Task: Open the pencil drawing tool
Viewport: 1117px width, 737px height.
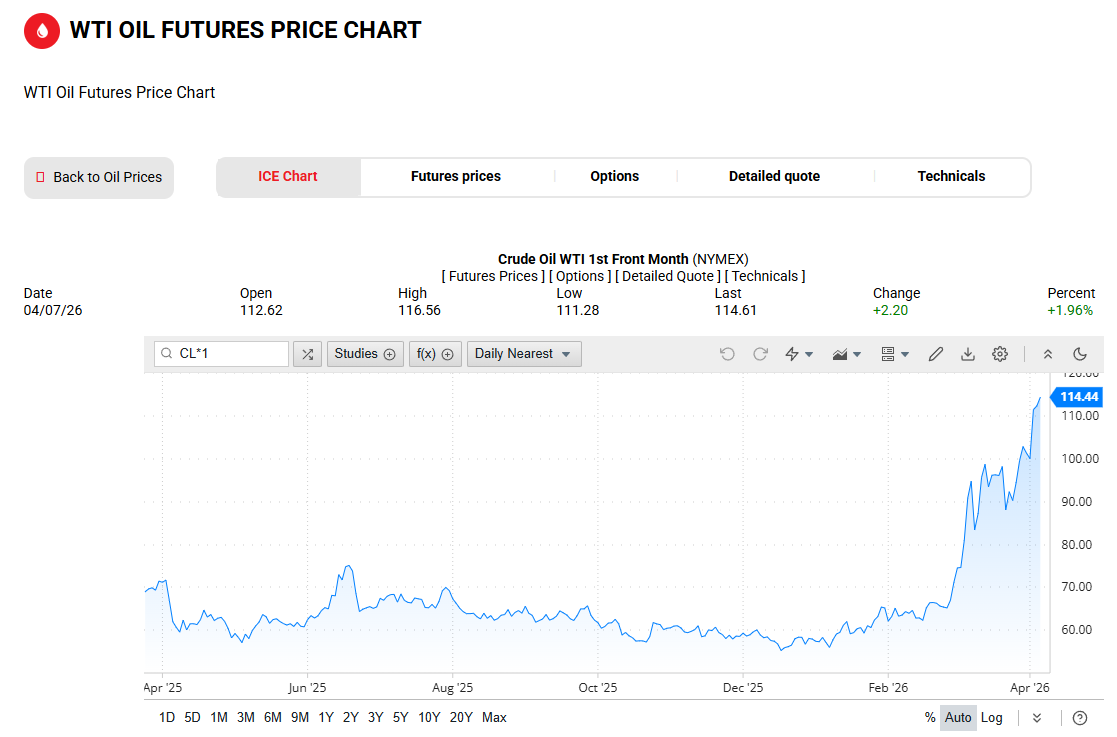Action: [x=936, y=354]
